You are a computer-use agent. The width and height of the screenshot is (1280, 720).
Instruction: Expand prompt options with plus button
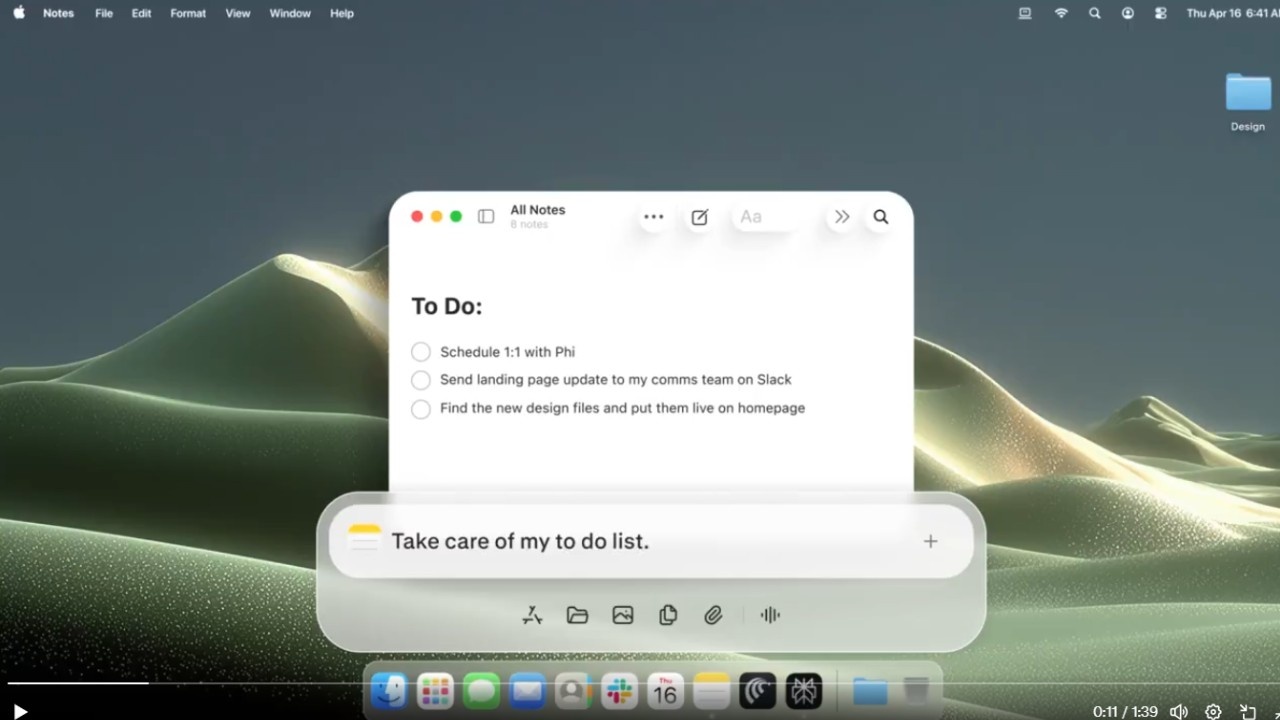click(930, 541)
